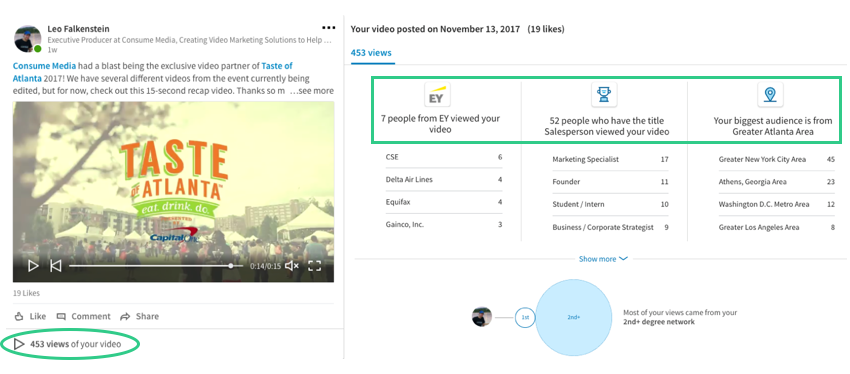Click the trophy job title icon
Viewport: 850px width, 374px height.
point(603,95)
